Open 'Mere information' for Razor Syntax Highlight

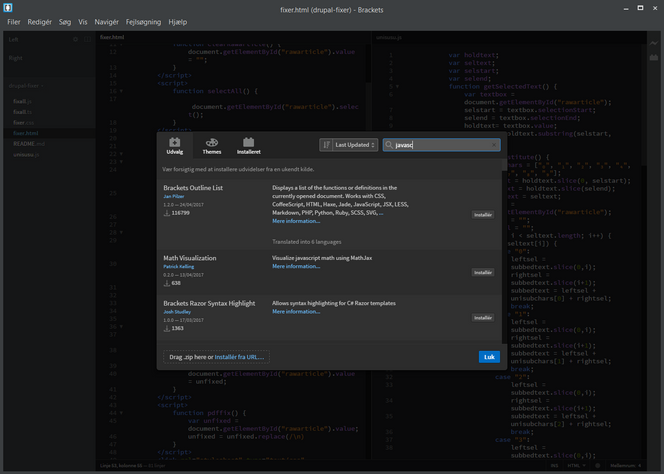coord(296,312)
